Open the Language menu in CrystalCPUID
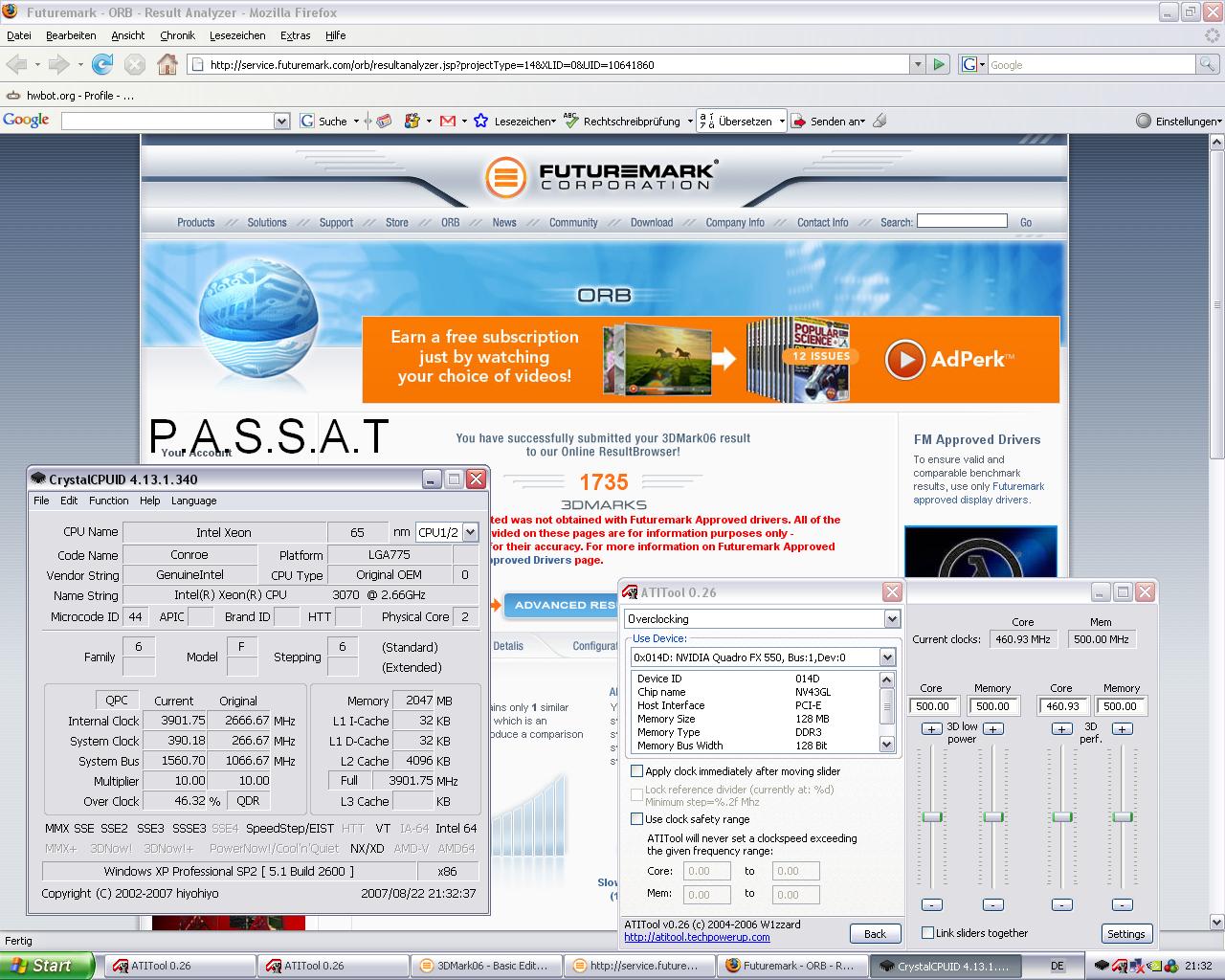The height and width of the screenshot is (980, 1225). [x=193, y=501]
